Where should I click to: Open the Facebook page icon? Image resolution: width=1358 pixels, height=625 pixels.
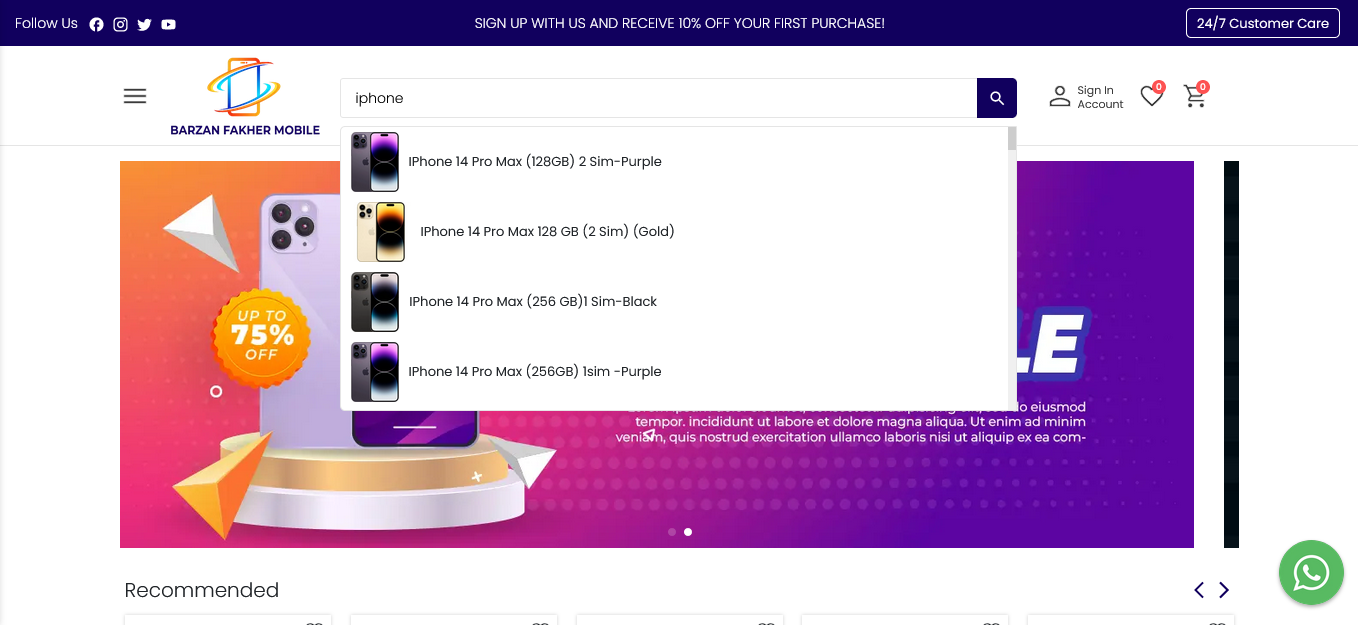click(x=96, y=24)
